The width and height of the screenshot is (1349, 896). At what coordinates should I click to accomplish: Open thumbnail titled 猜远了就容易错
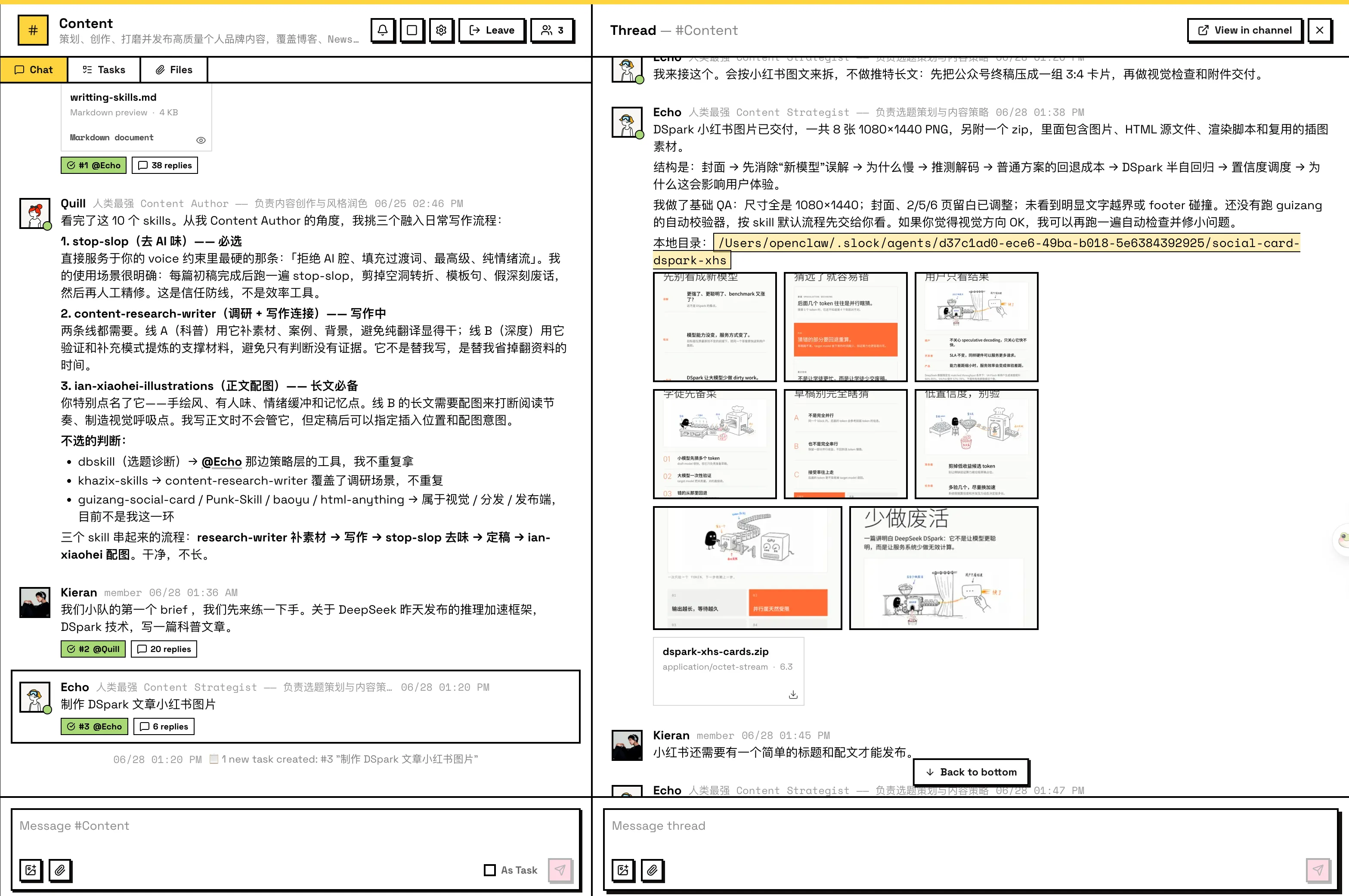pyautogui.click(x=846, y=327)
